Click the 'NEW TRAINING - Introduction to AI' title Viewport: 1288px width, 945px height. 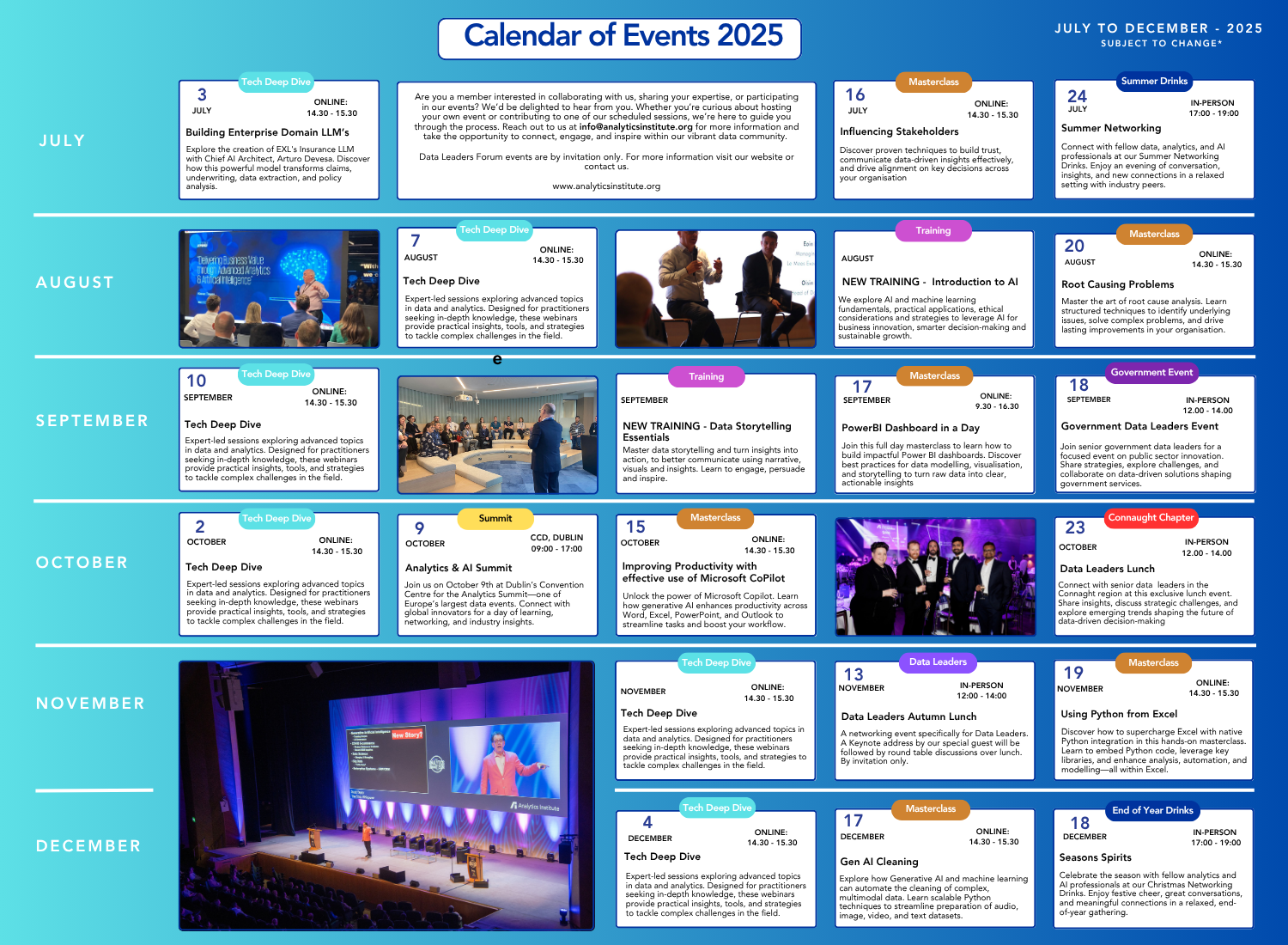930,282
